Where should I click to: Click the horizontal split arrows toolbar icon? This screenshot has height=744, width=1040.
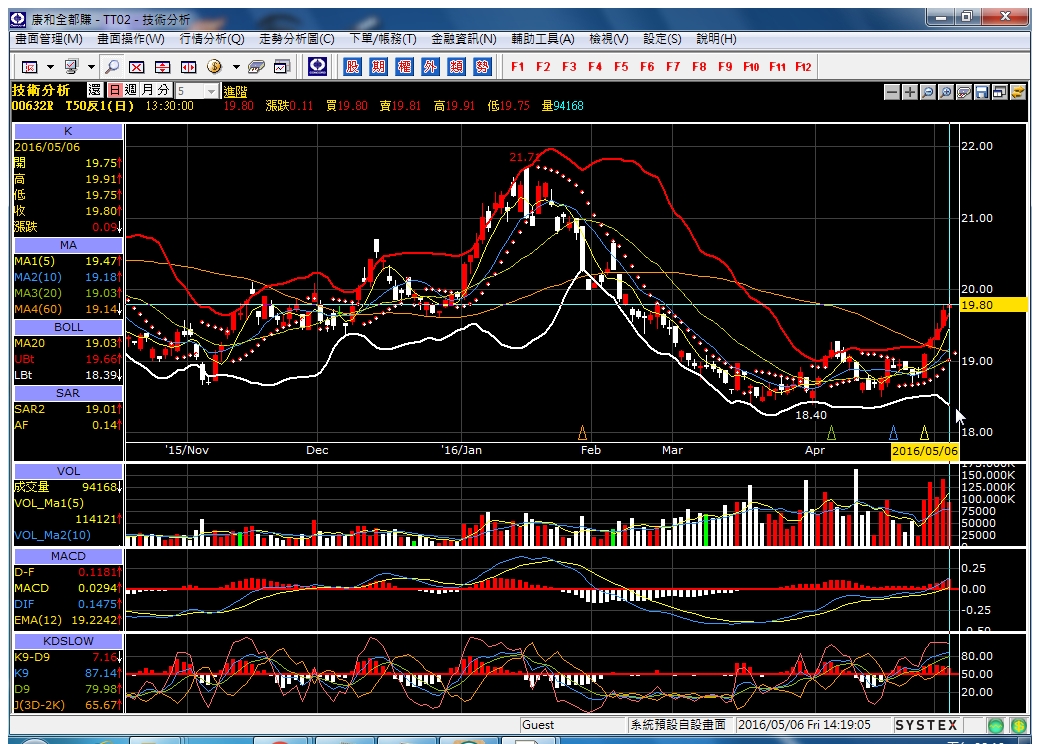189,66
